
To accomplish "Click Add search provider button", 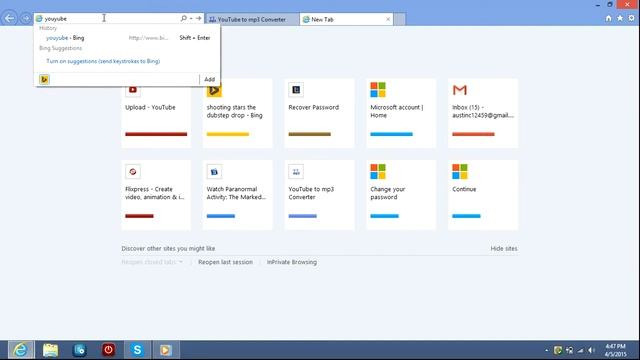I will tap(209, 79).
